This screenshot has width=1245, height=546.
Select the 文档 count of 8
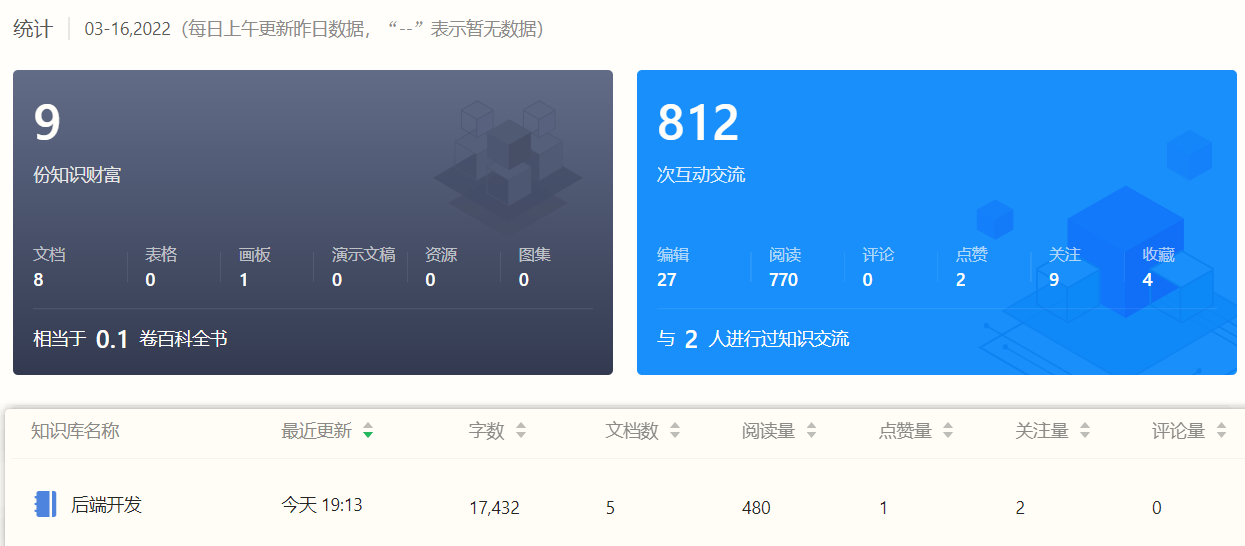(x=39, y=280)
